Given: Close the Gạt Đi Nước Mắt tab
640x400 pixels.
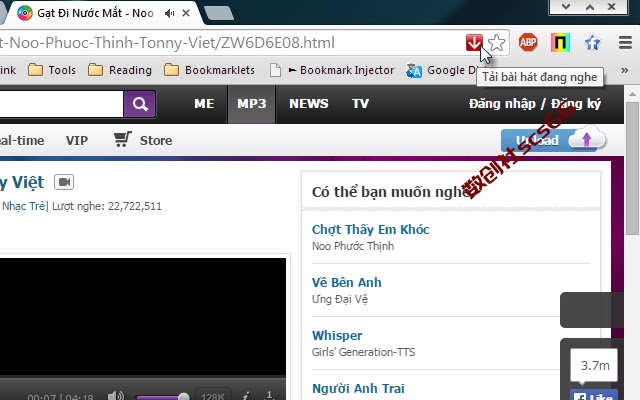Looking at the screenshot, I should tap(186, 13).
